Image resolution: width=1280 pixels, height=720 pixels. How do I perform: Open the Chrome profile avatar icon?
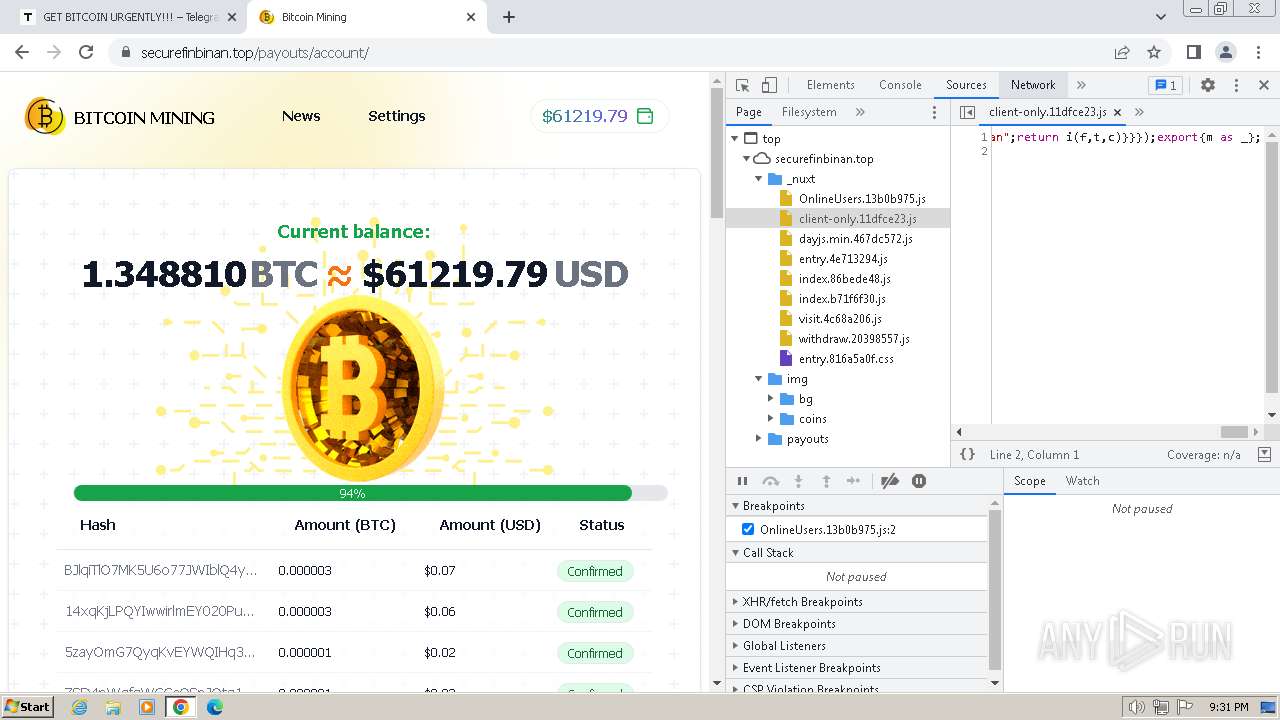tap(1226, 52)
